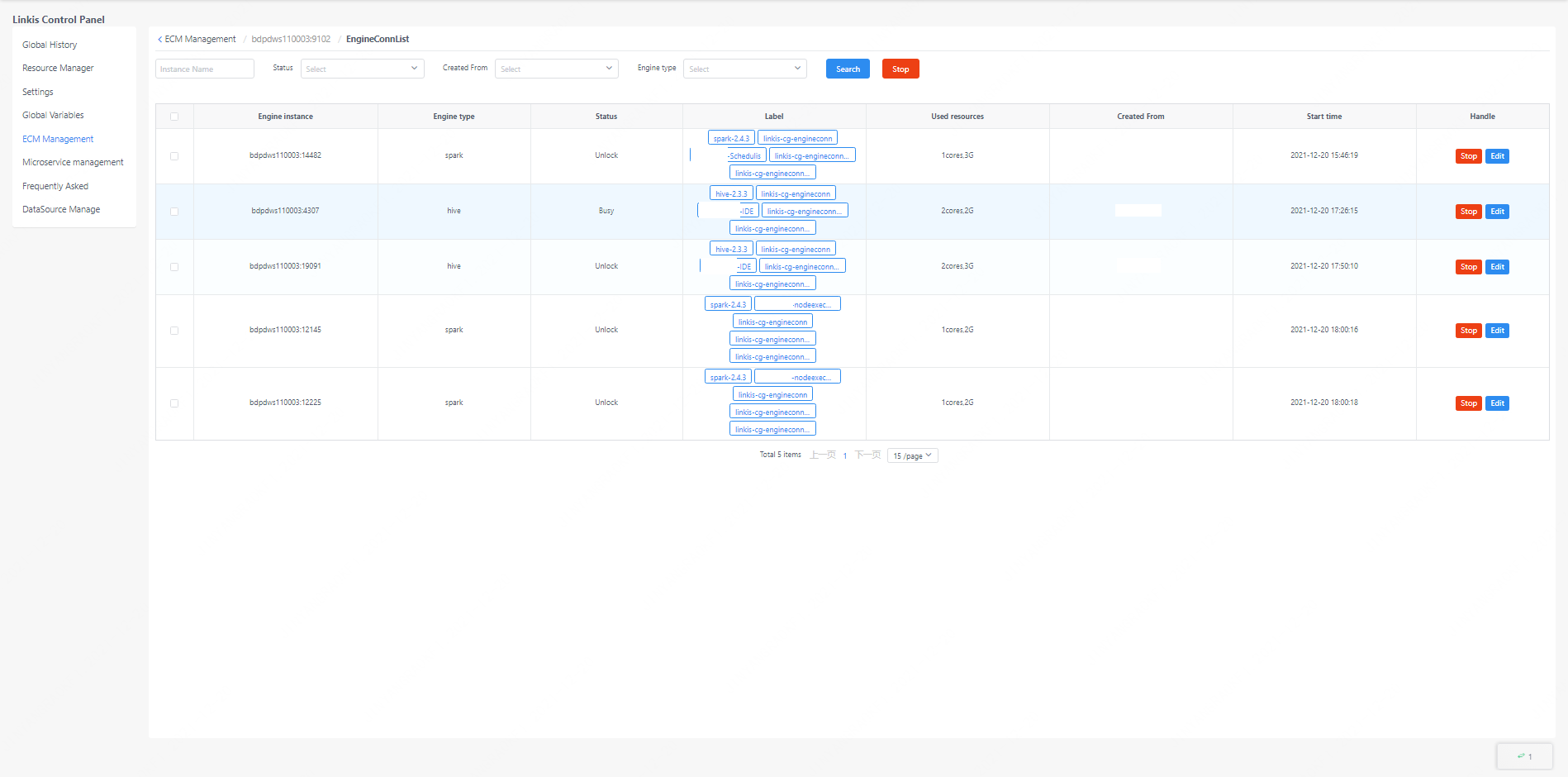Image resolution: width=1568 pixels, height=777 pixels.
Task: Toggle the select-all checkbox in the table header
Action: (174, 117)
